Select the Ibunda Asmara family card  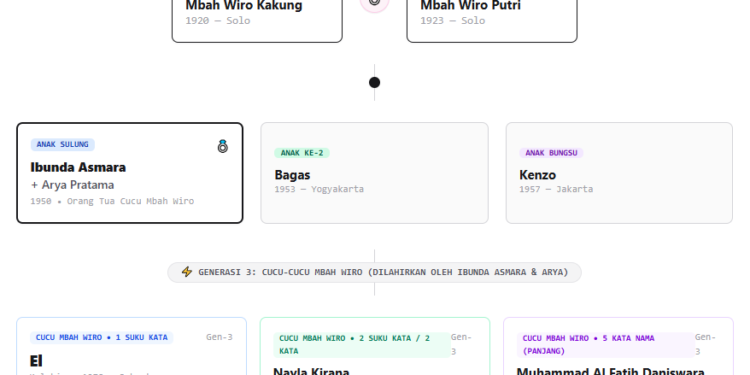(x=130, y=173)
